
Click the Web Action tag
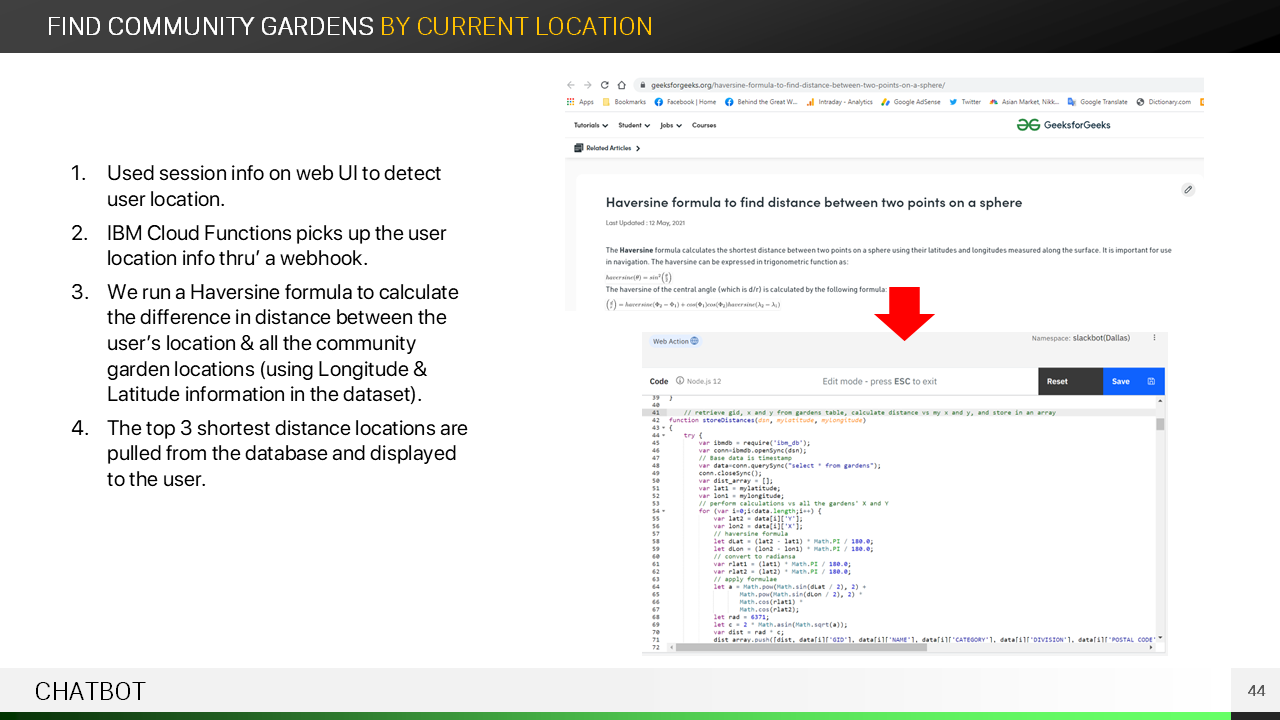pos(676,341)
